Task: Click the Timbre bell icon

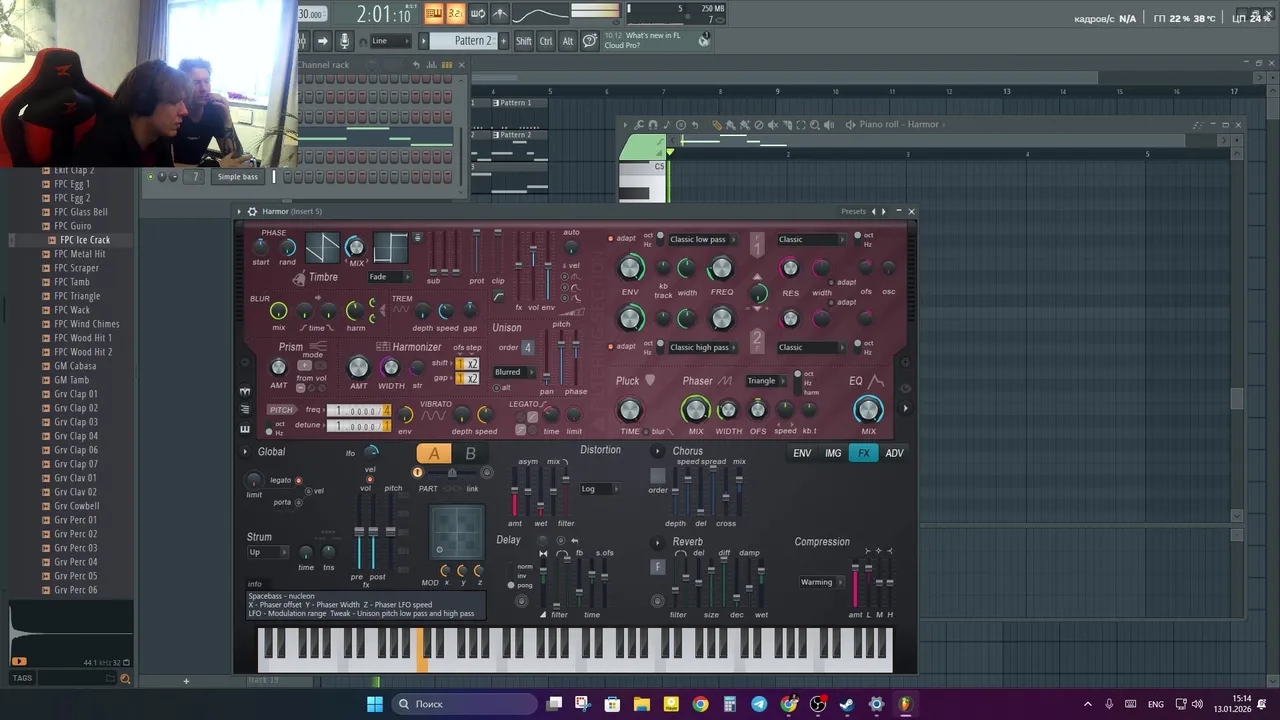Action: [298, 277]
